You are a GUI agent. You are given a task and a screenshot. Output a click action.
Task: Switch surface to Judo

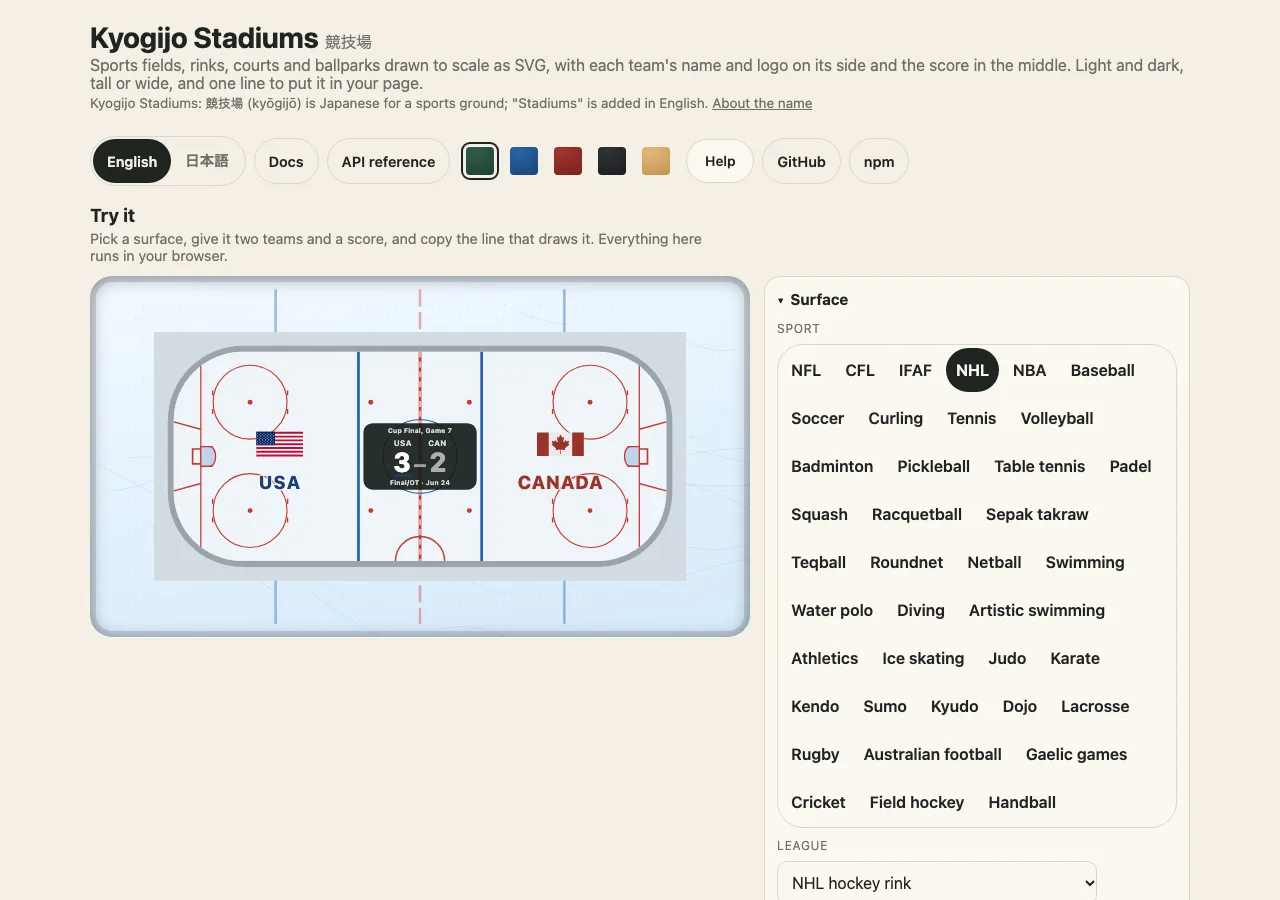(x=1007, y=658)
